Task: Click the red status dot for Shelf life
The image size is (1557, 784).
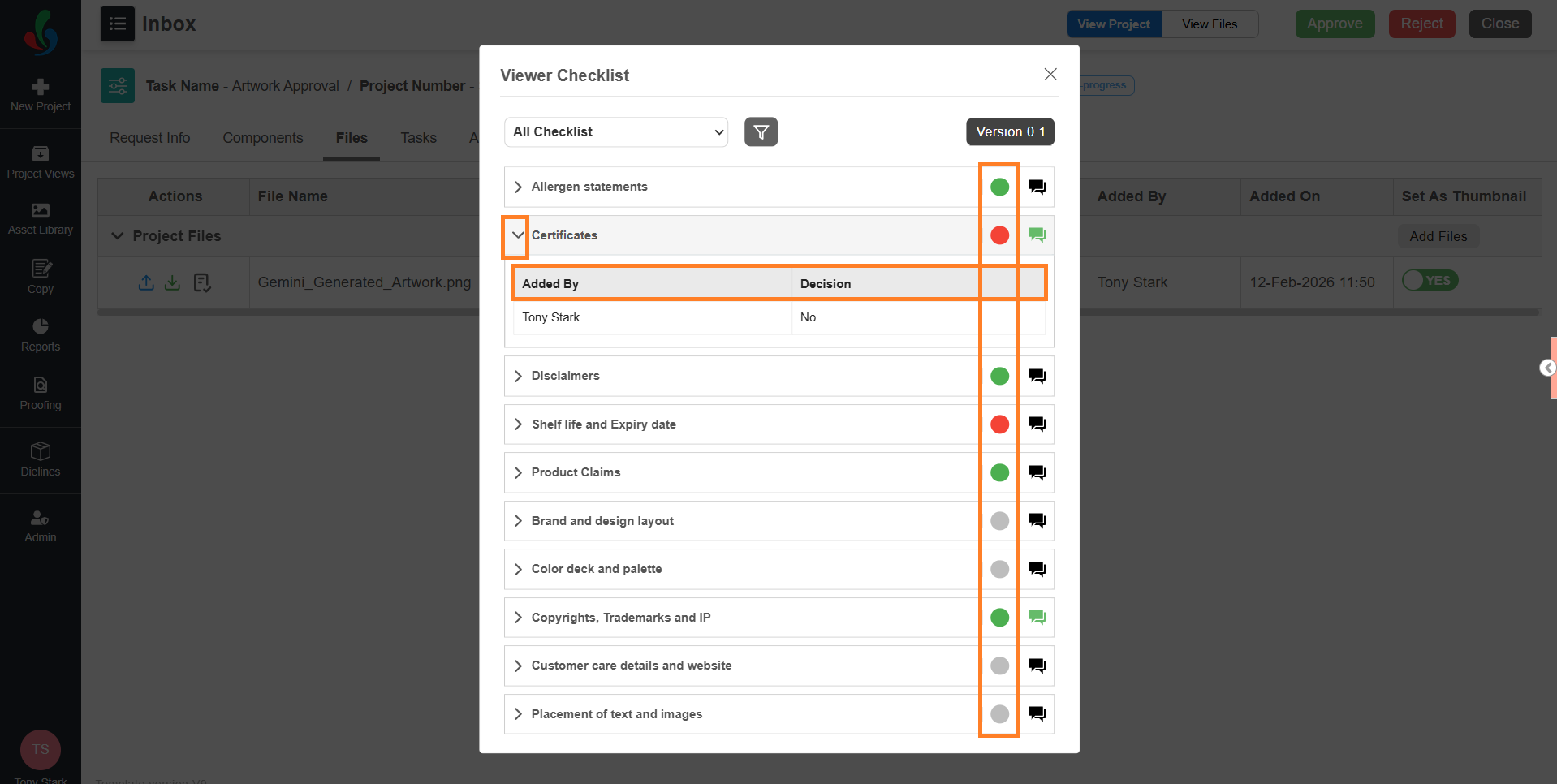Action: point(999,424)
